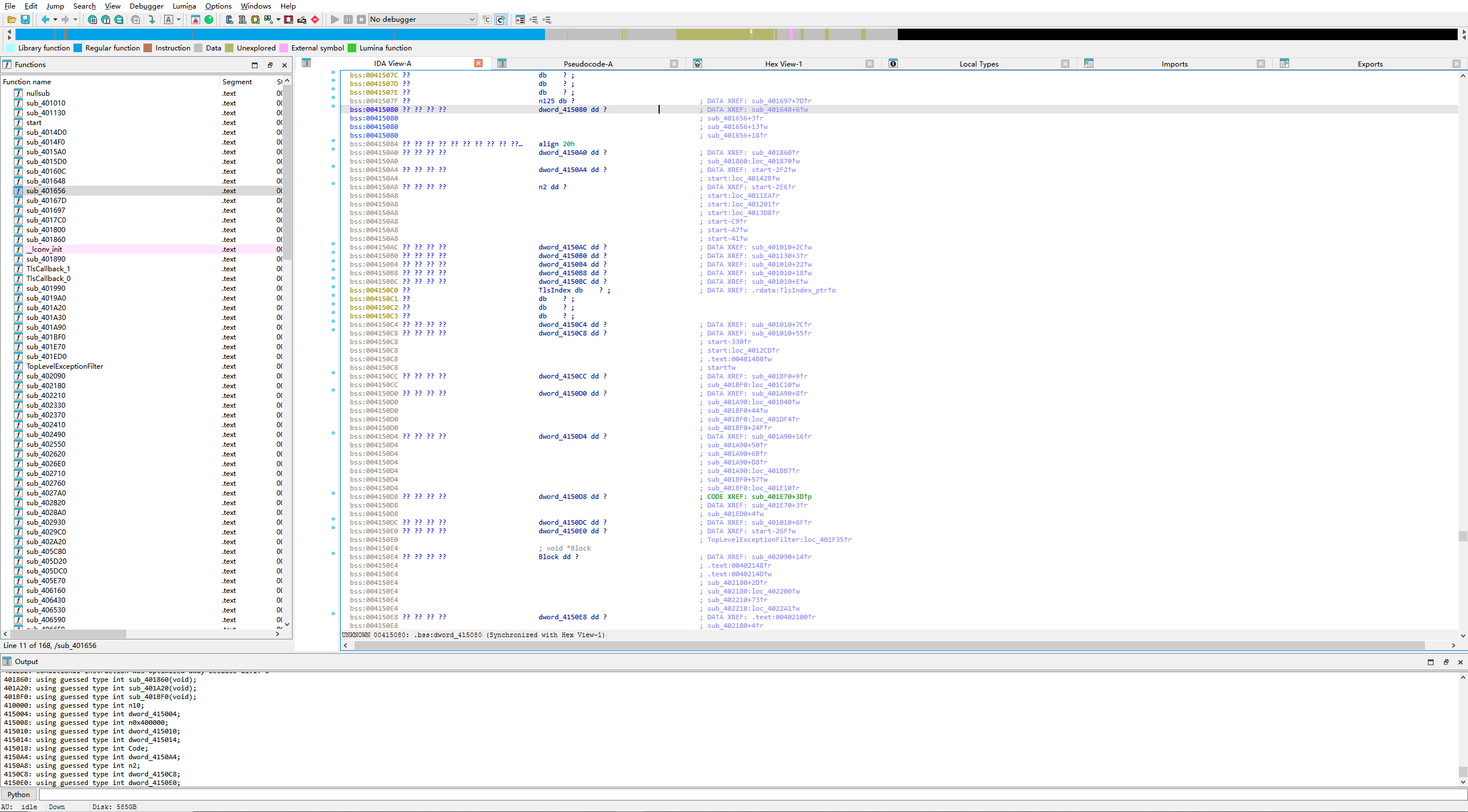Screen dimensions: 1468x812
Task: Click the start process play button
Action: point(335,19)
